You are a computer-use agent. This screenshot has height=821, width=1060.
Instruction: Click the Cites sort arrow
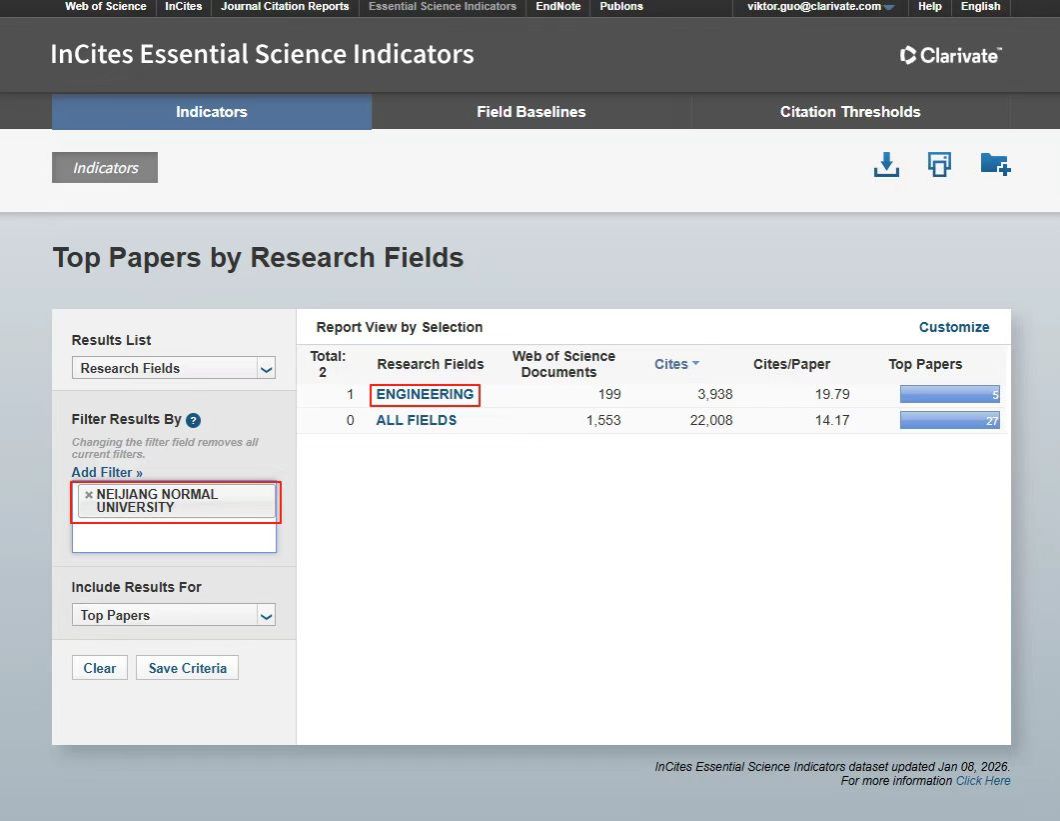696,364
